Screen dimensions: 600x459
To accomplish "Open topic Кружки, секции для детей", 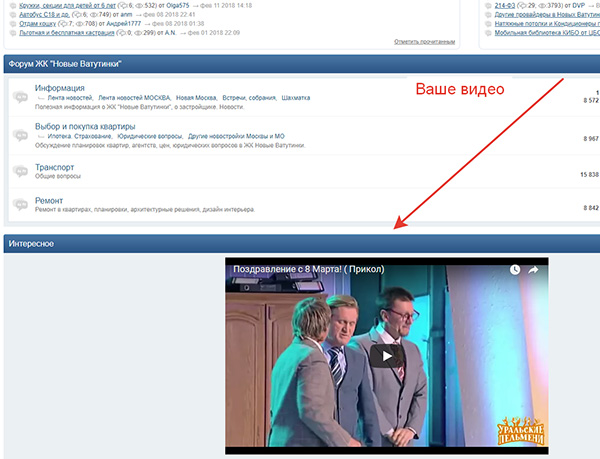I will (x=67, y=5).
